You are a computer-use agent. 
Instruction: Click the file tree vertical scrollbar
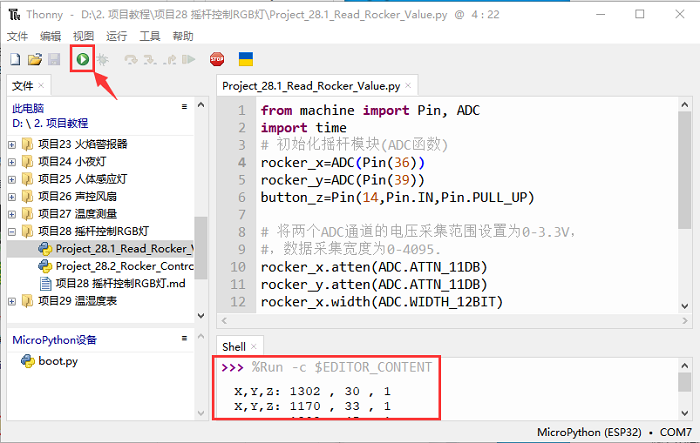pos(200,250)
